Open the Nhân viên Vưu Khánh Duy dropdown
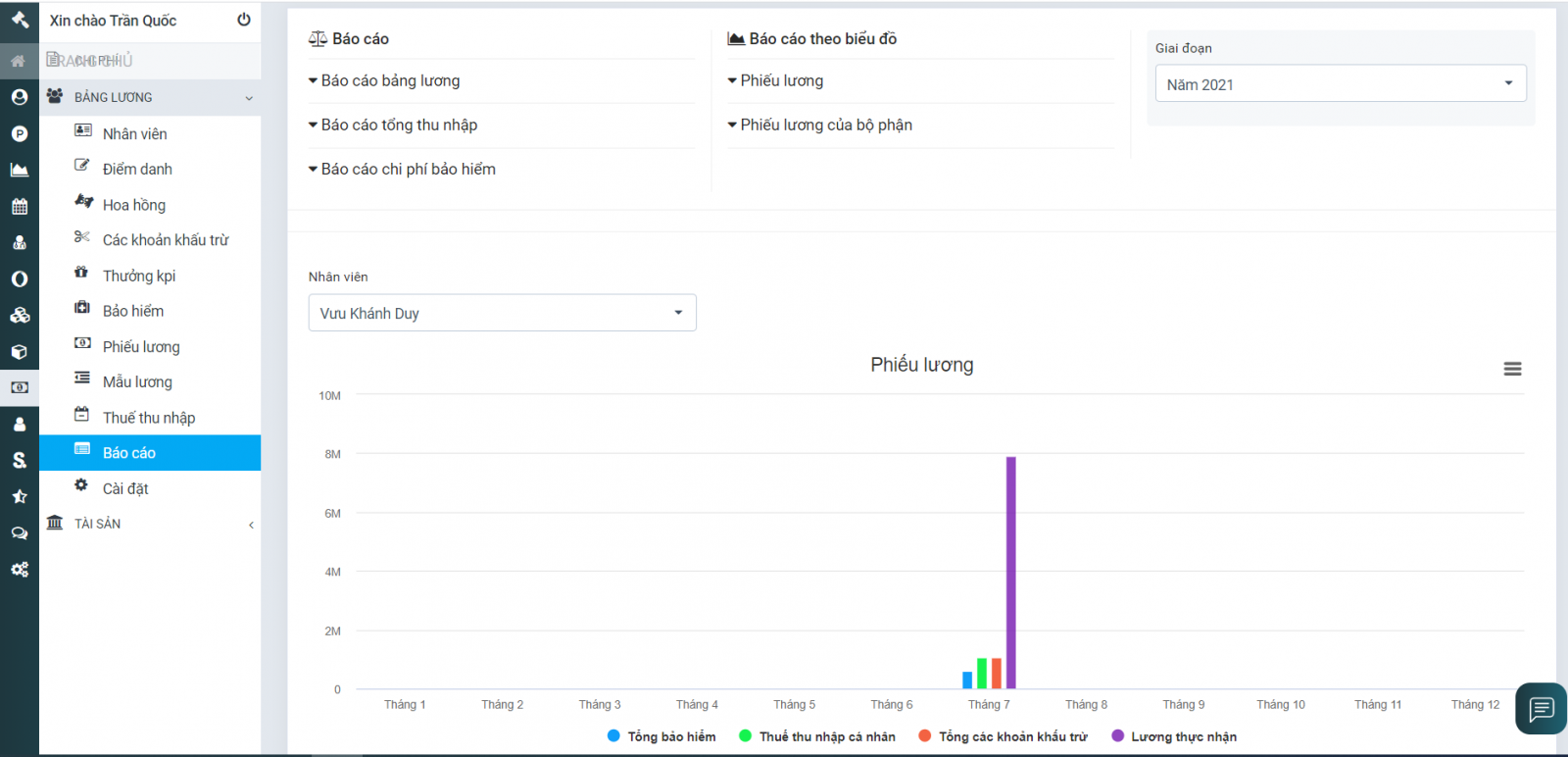 (x=502, y=313)
